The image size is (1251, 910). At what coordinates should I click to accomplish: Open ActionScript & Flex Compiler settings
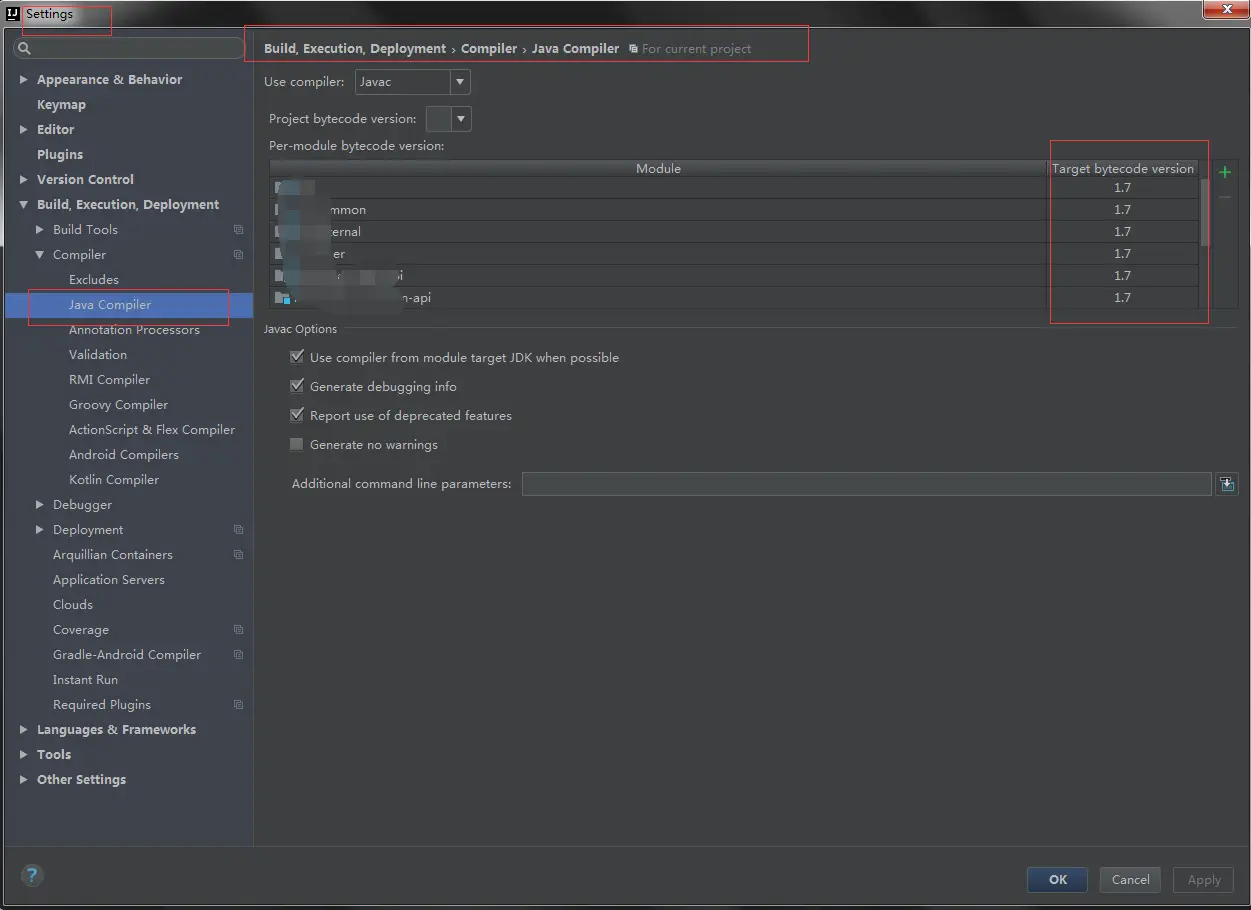point(152,429)
